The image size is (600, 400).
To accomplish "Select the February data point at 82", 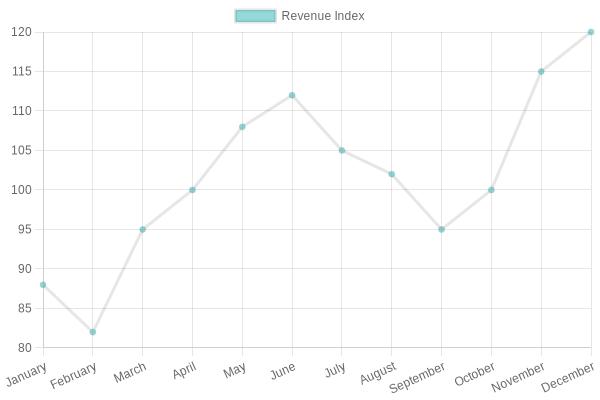I will 93,332.
